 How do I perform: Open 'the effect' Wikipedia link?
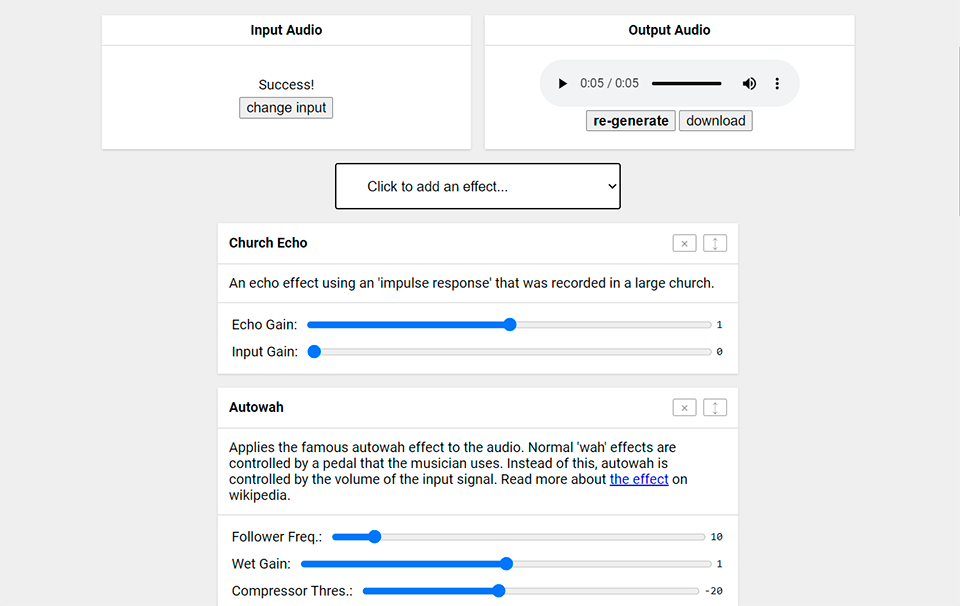coord(639,479)
